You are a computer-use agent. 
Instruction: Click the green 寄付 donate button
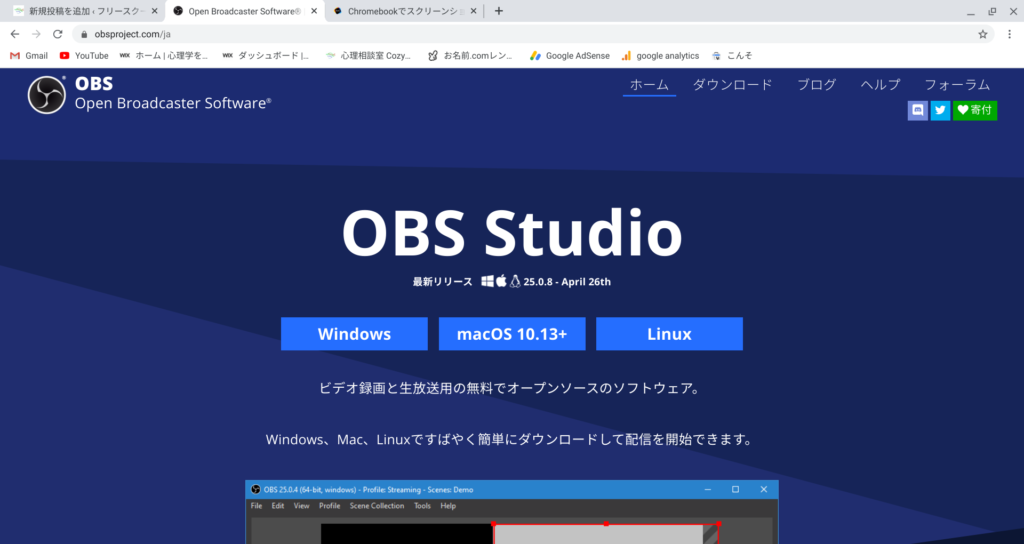click(975, 110)
